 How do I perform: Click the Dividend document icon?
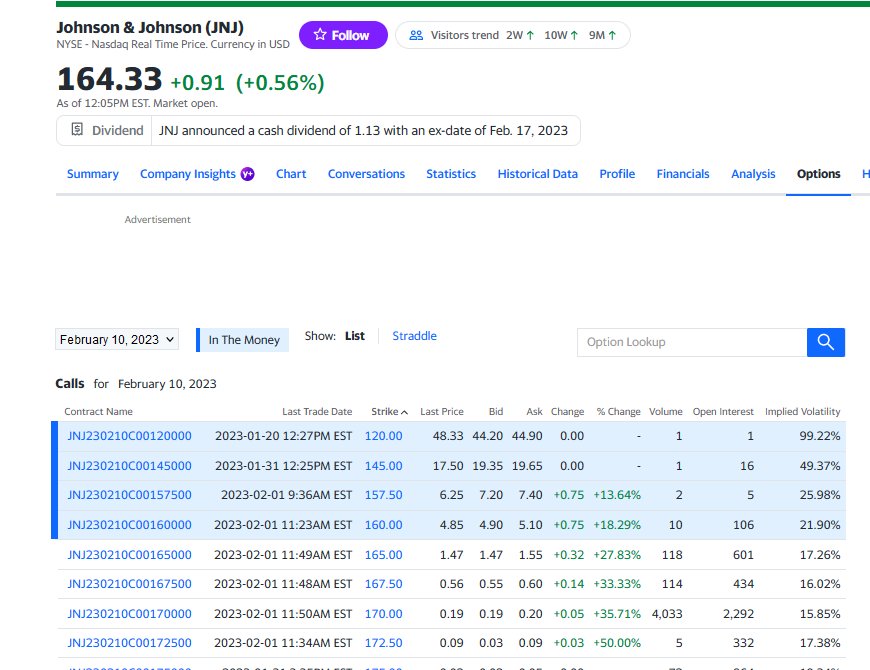(x=77, y=130)
